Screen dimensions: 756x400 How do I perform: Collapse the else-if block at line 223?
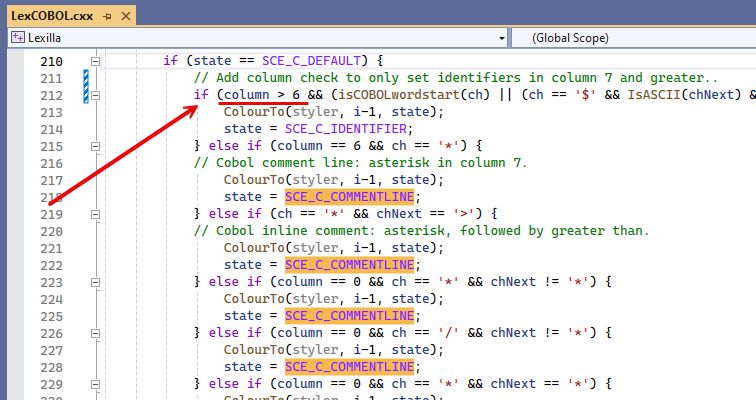[95, 282]
